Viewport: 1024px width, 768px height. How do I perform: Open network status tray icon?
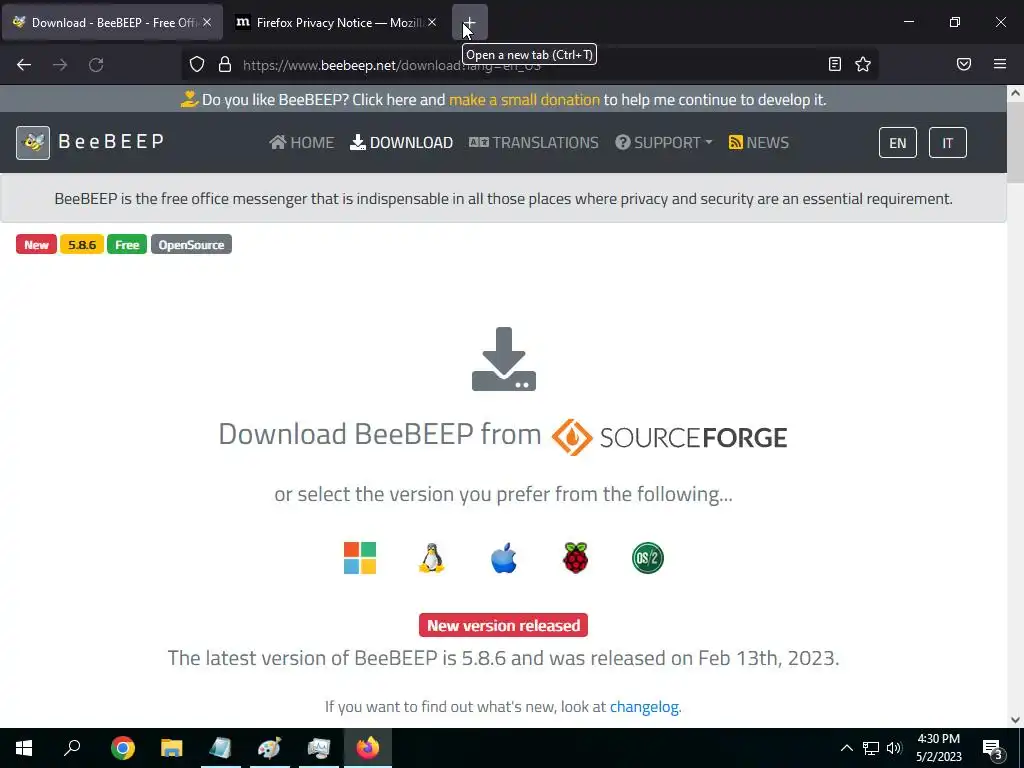[x=871, y=748]
